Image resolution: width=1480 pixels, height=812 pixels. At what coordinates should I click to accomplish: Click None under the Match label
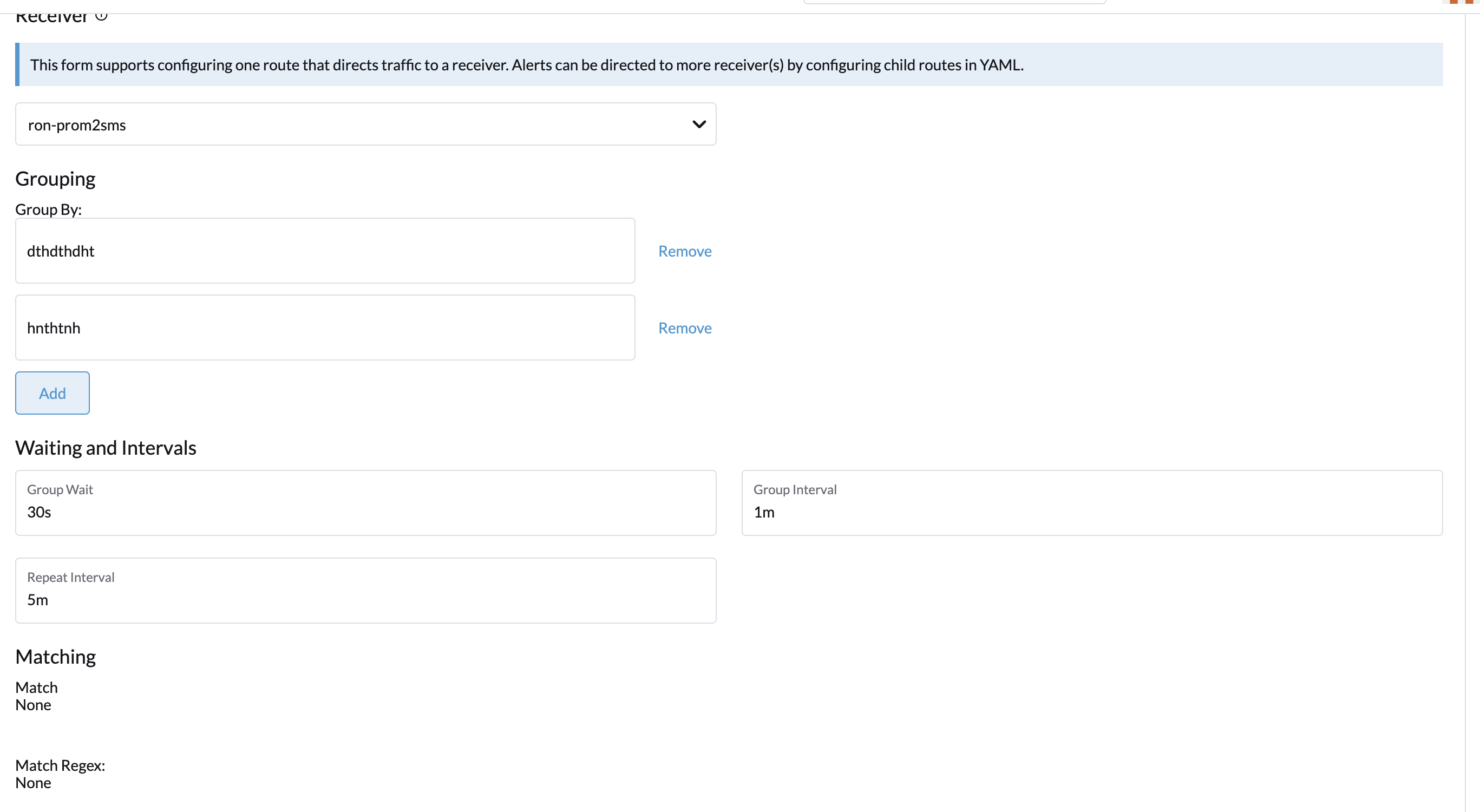(34, 704)
